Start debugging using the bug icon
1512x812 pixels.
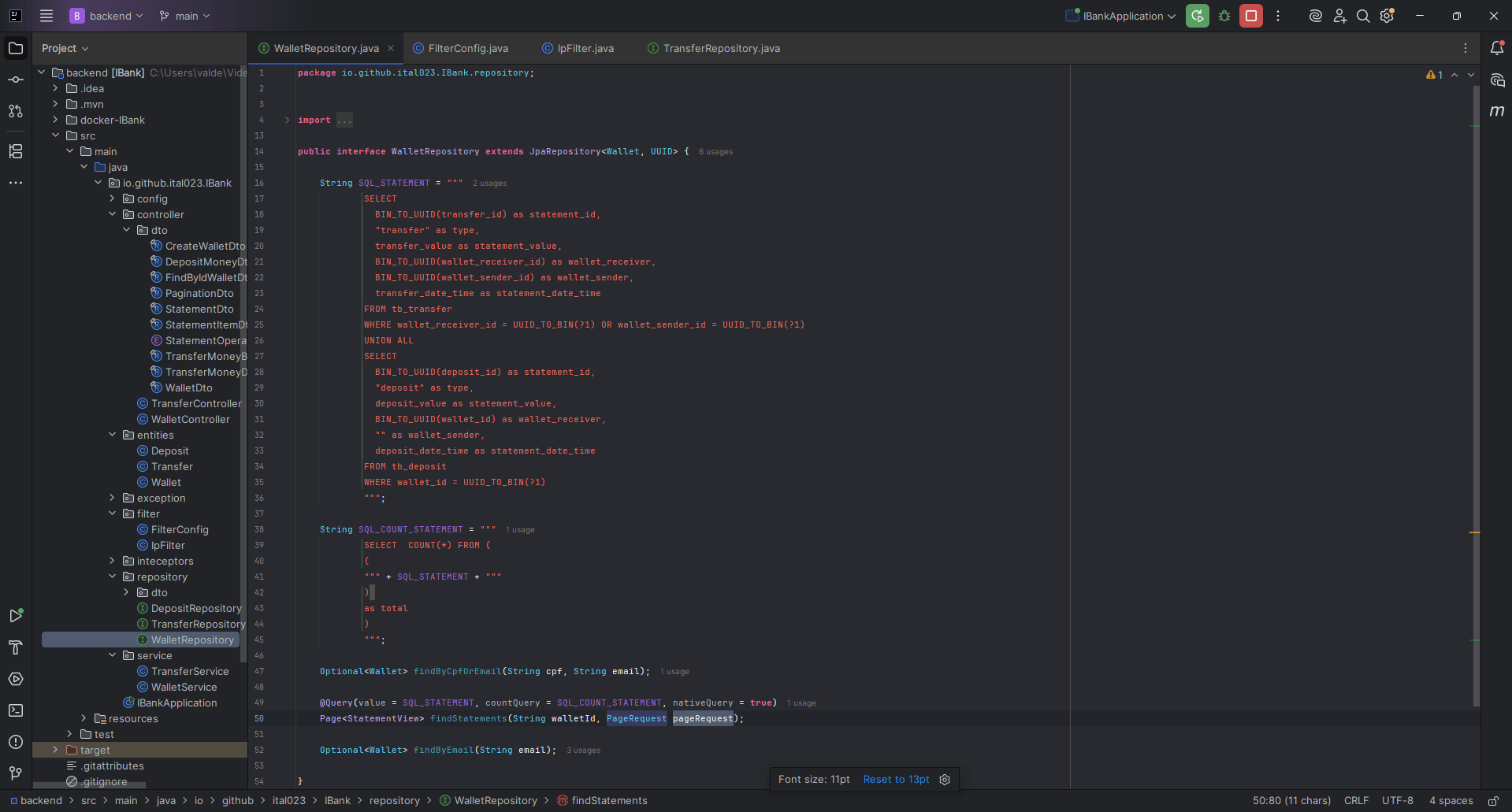coord(1224,16)
